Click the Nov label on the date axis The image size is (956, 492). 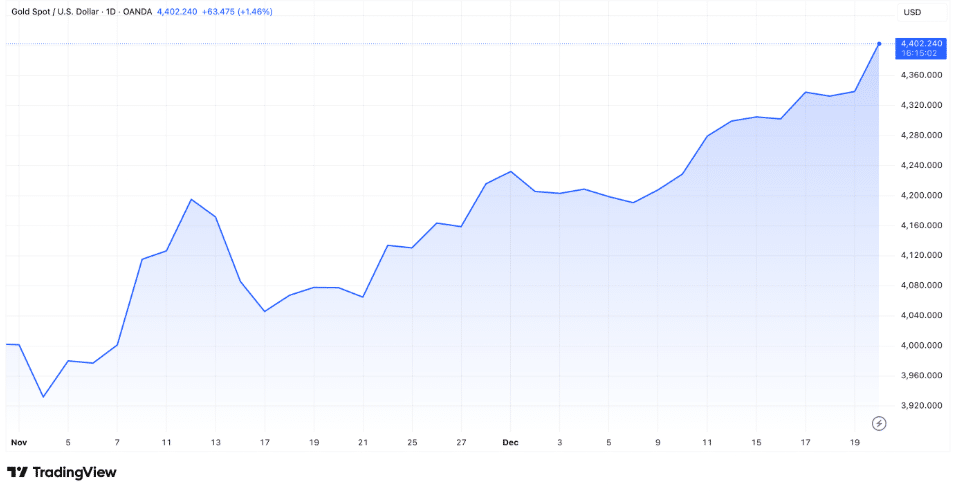point(18,442)
